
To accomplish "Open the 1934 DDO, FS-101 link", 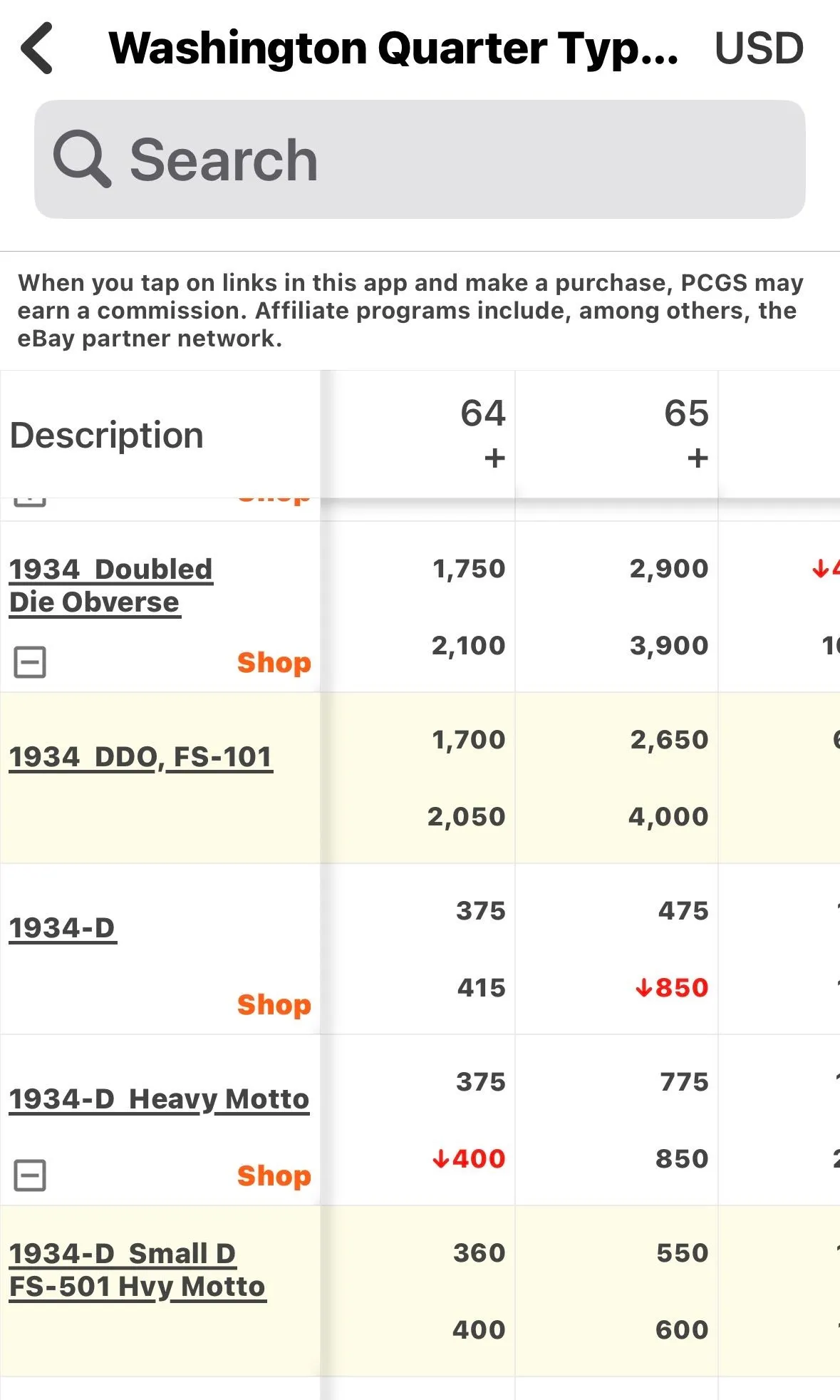I will [x=140, y=756].
